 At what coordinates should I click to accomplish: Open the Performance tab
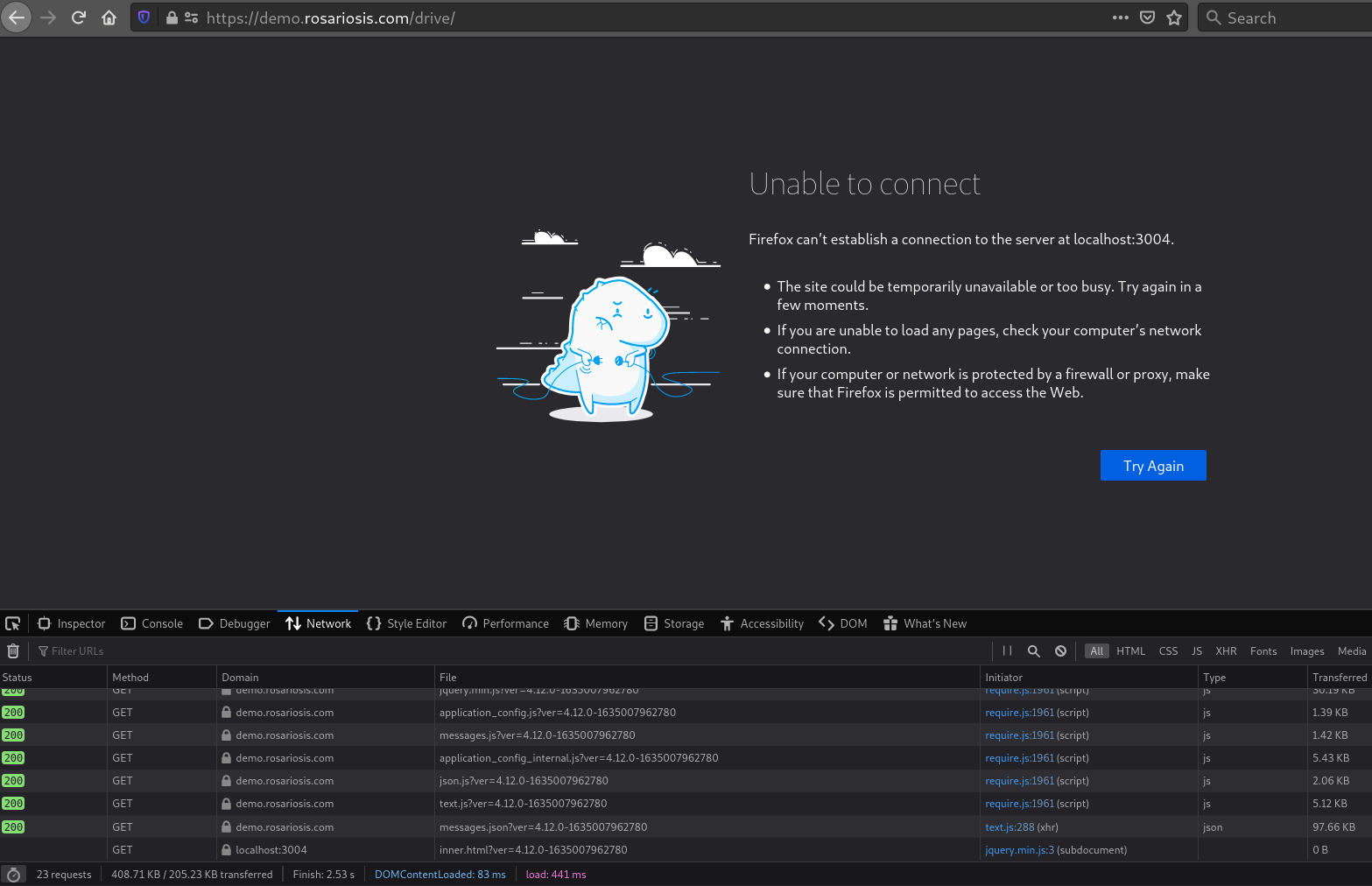pyautogui.click(x=505, y=623)
